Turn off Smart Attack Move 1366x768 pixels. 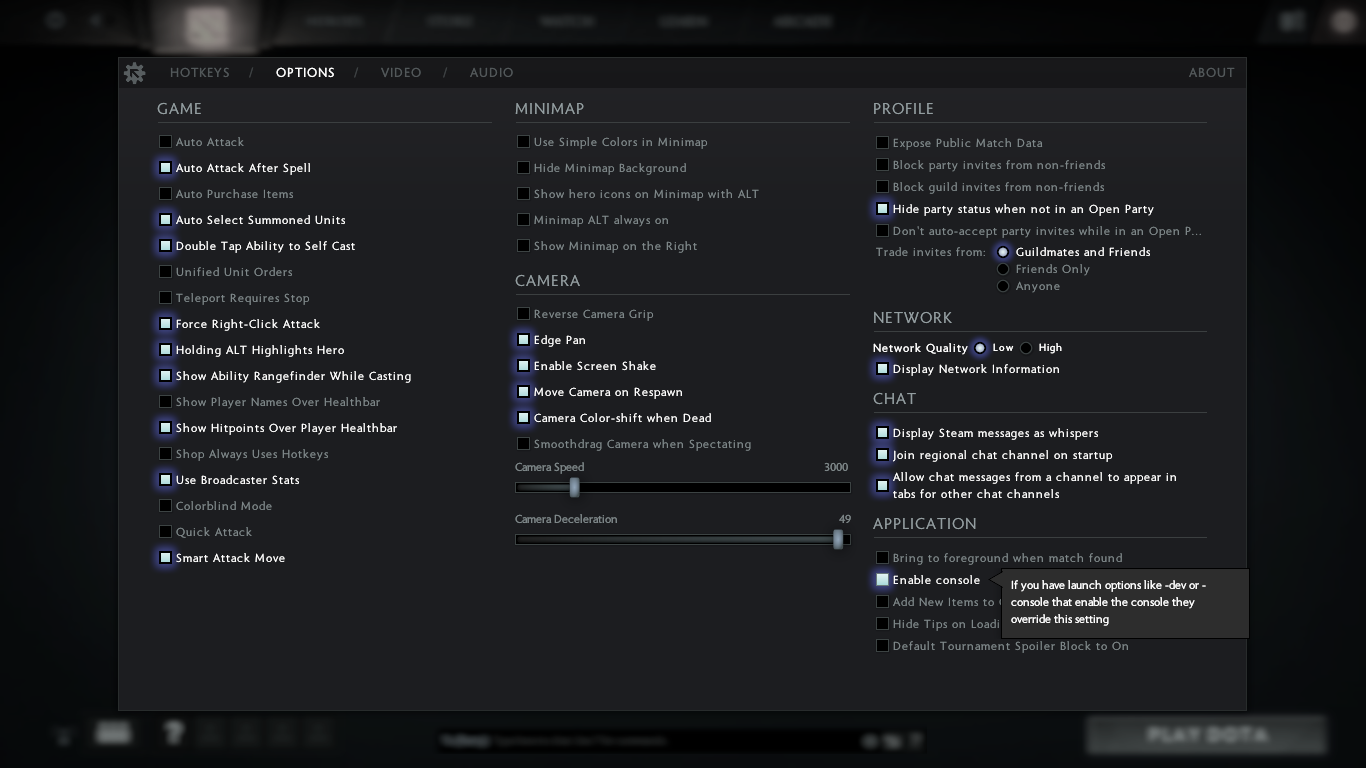[166, 558]
